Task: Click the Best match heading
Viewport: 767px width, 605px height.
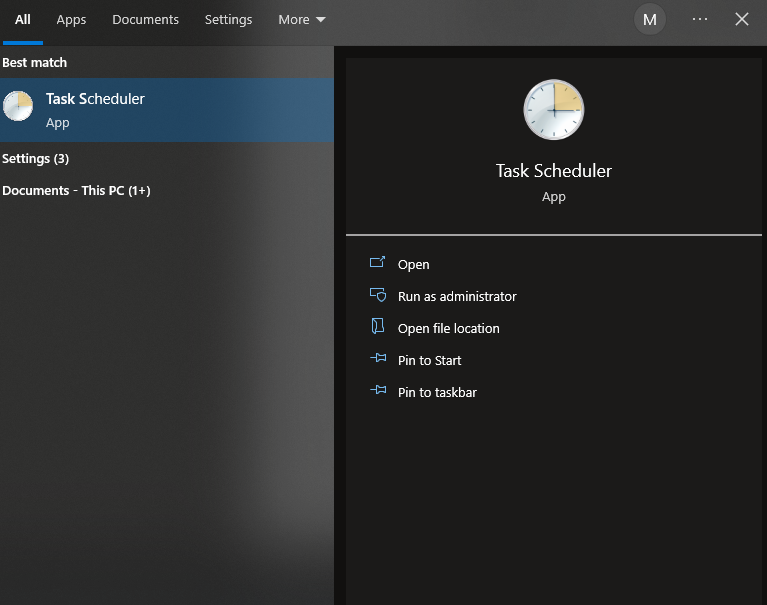Action: pos(34,63)
